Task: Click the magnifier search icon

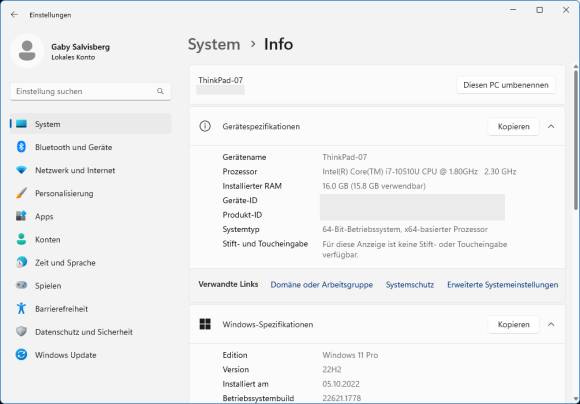Action: (160, 91)
